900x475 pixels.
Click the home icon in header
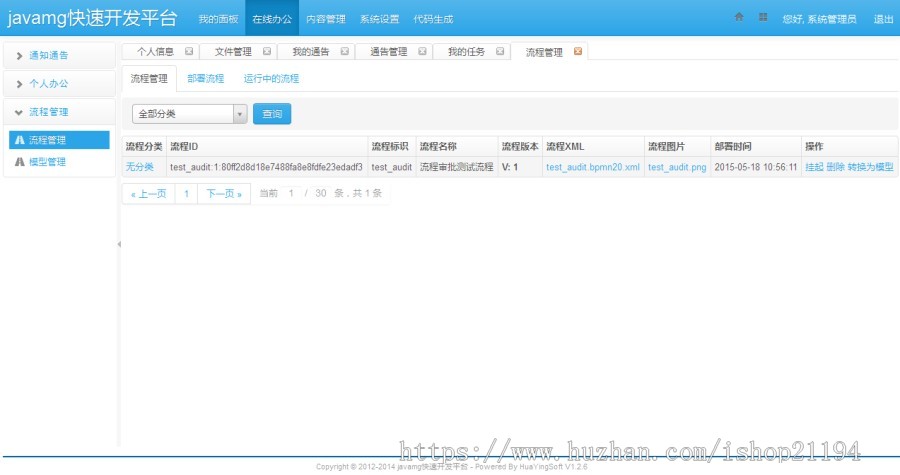(739, 17)
